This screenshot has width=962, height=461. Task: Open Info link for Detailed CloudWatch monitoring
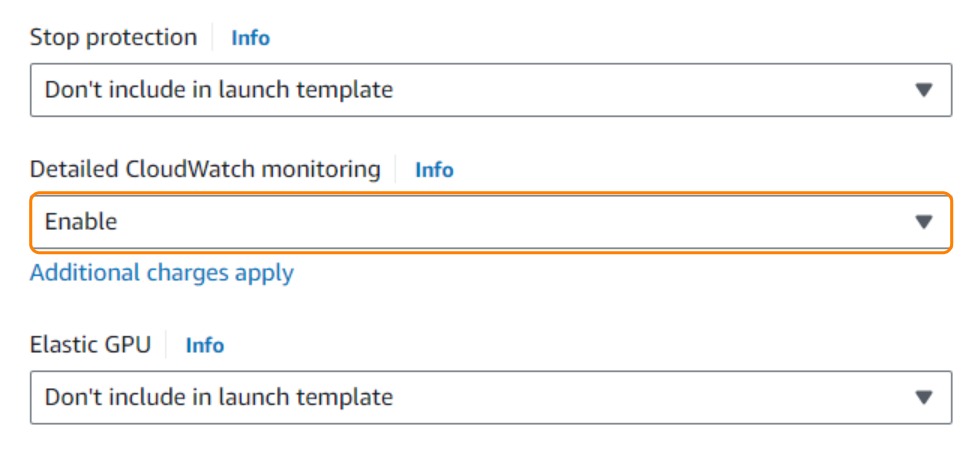[434, 170]
